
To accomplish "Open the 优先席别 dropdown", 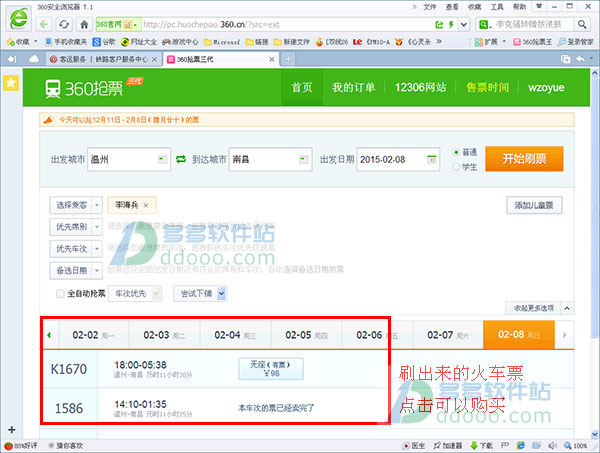I will tap(76, 227).
